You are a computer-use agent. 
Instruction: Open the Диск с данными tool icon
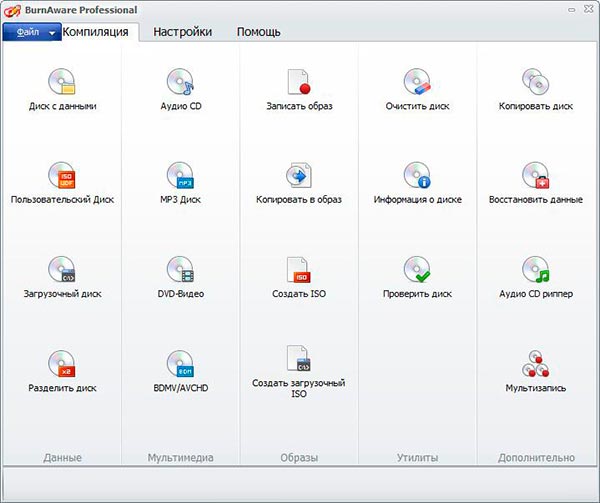[62, 81]
